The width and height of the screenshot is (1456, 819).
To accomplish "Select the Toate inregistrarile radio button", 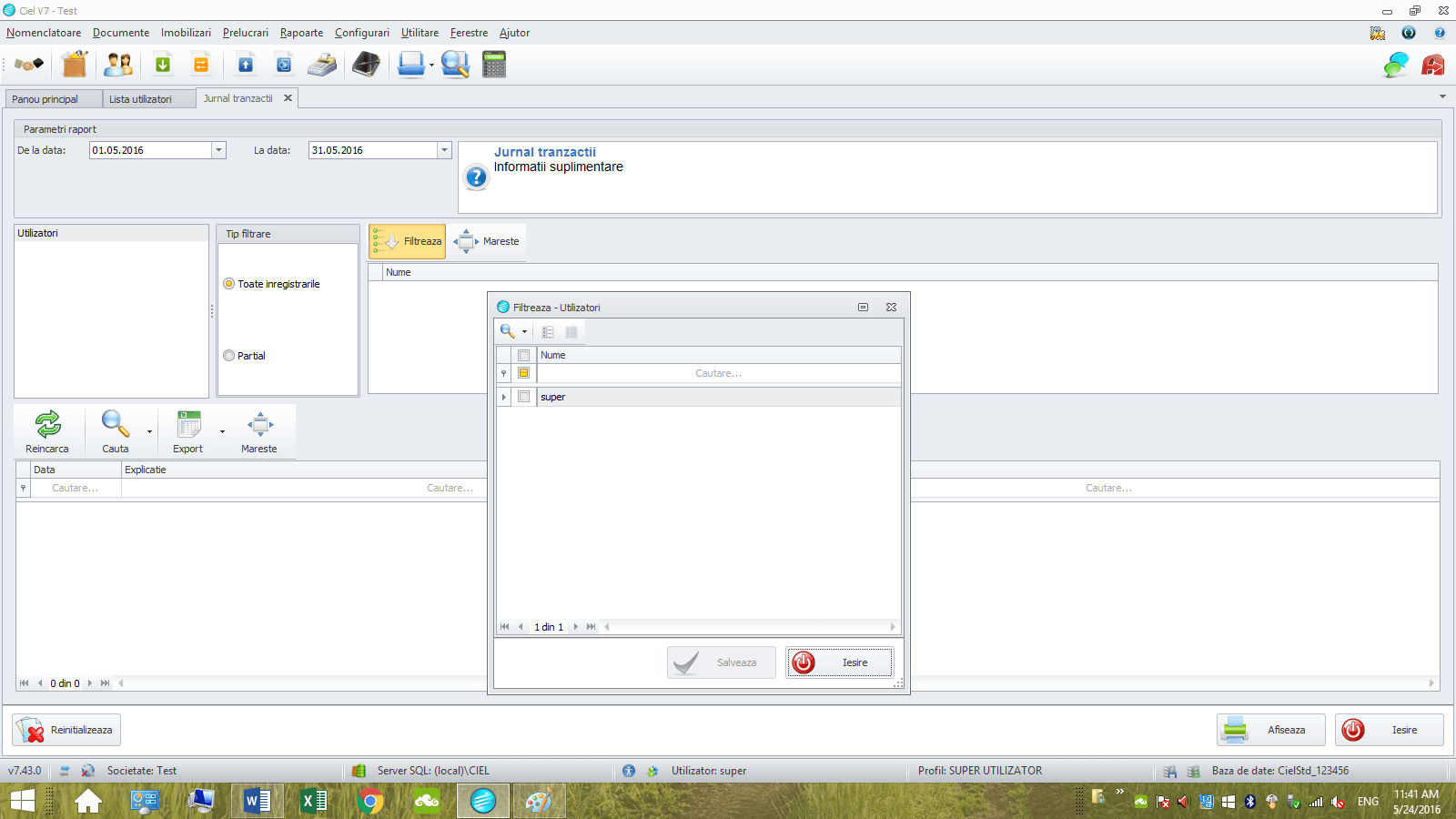I will 229,284.
